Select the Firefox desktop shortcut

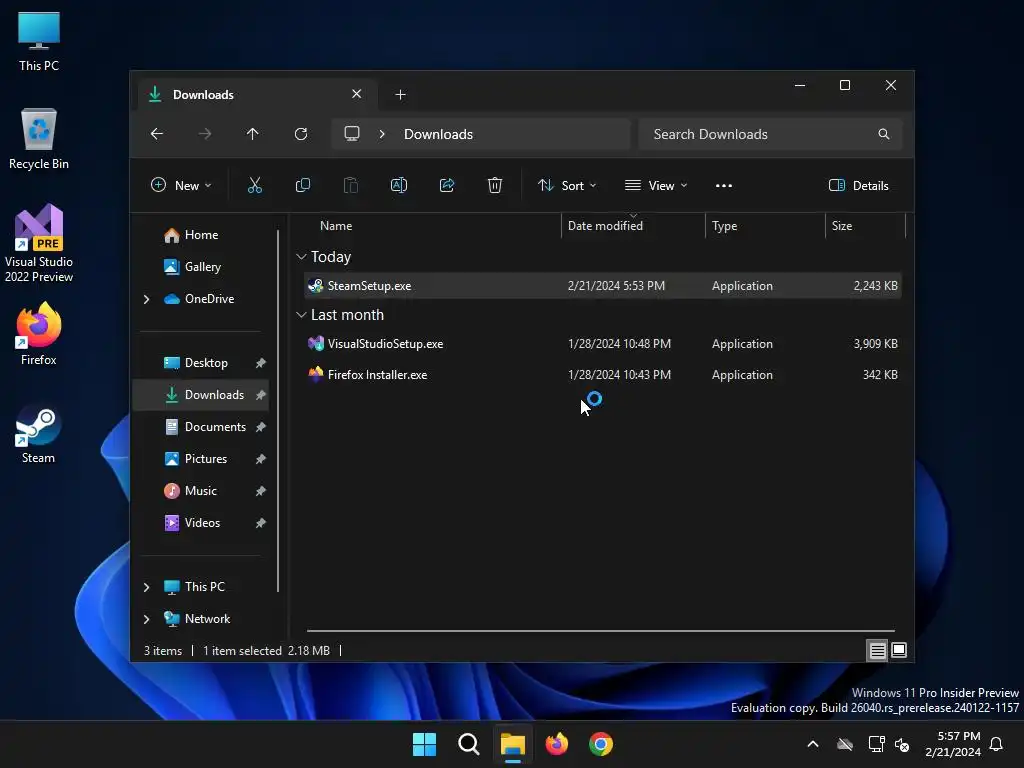click(39, 334)
